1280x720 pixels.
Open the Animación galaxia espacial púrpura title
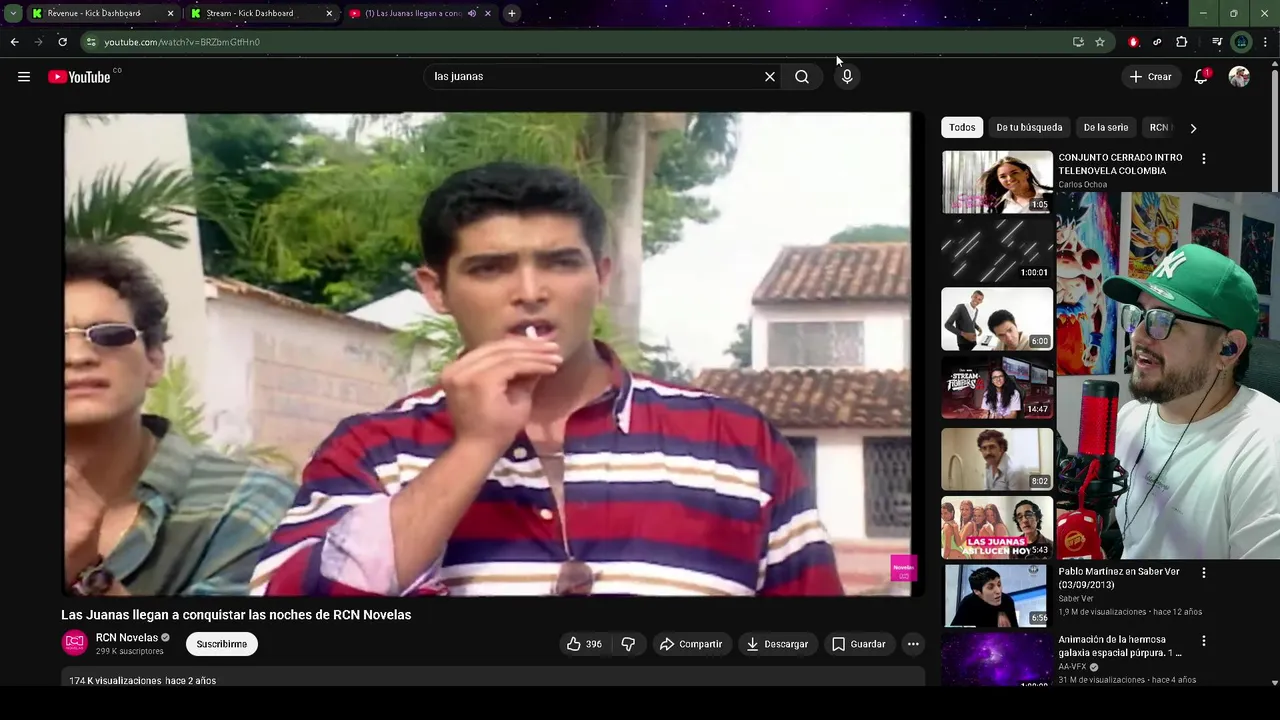pos(1120,646)
